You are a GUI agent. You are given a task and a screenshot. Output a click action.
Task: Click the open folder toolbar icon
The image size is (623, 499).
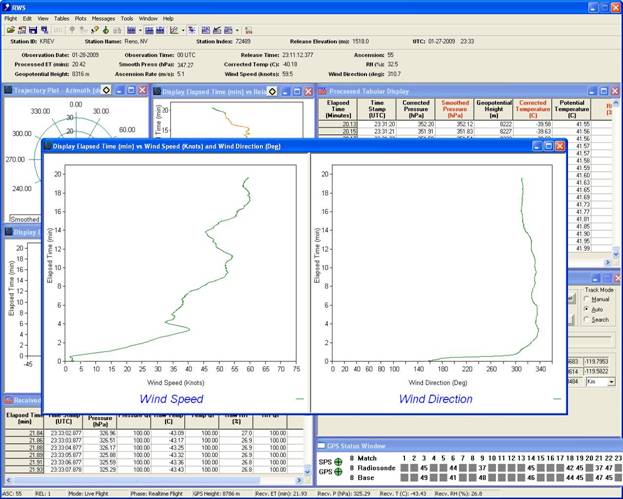pyautogui.click(x=11, y=30)
